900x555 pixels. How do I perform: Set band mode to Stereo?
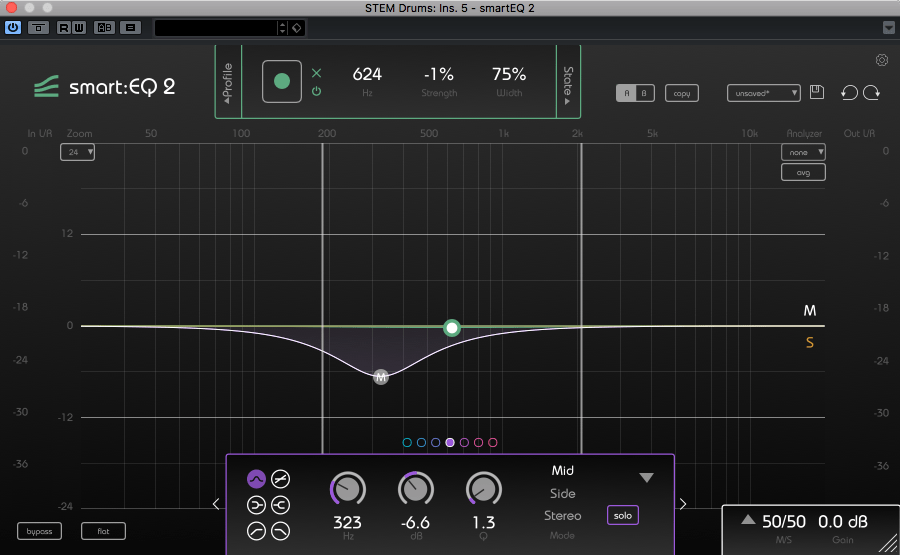(562, 516)
